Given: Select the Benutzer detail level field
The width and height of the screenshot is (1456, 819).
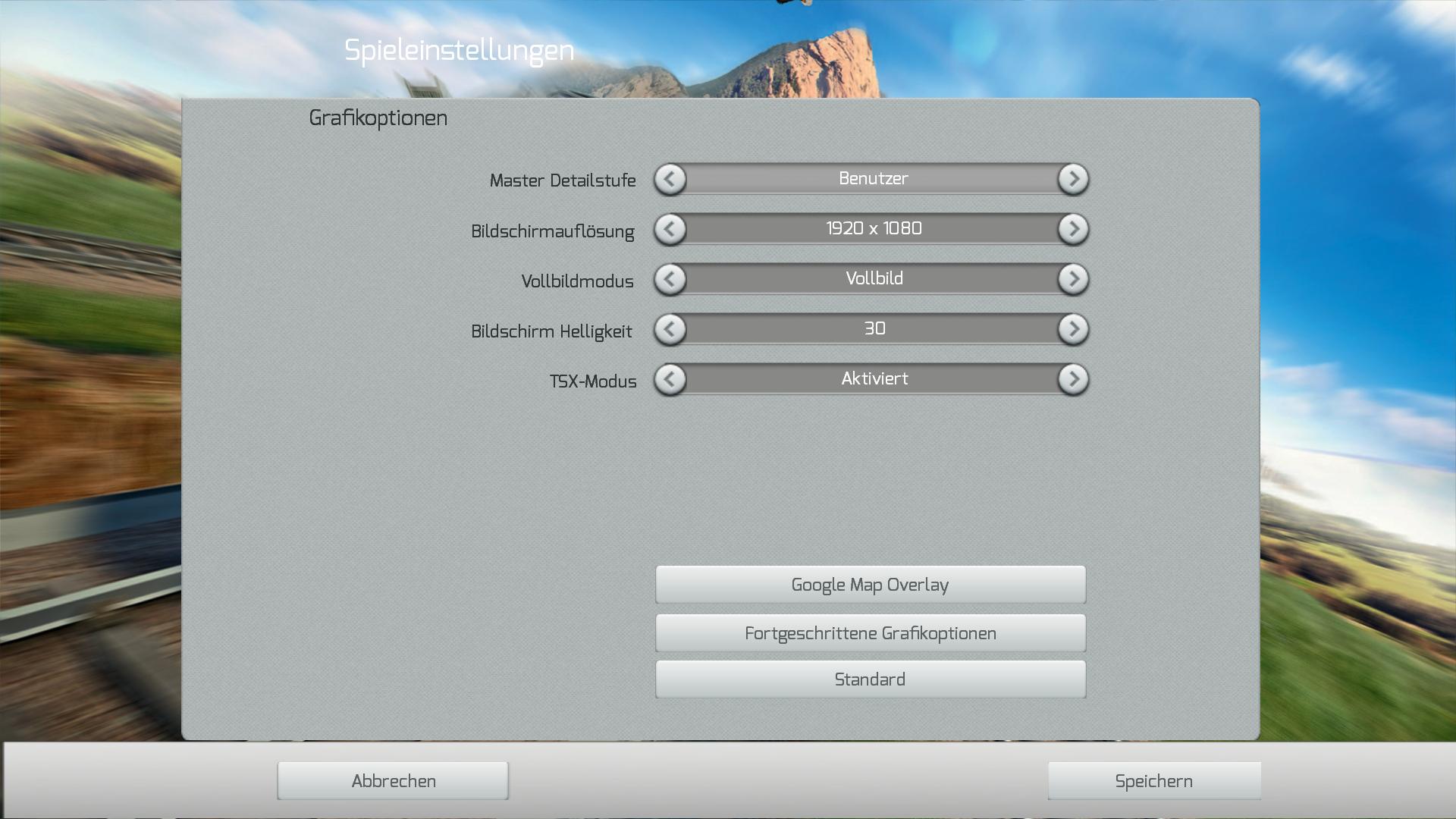Looking at the screenshot, I should click(x=872, y=179).
